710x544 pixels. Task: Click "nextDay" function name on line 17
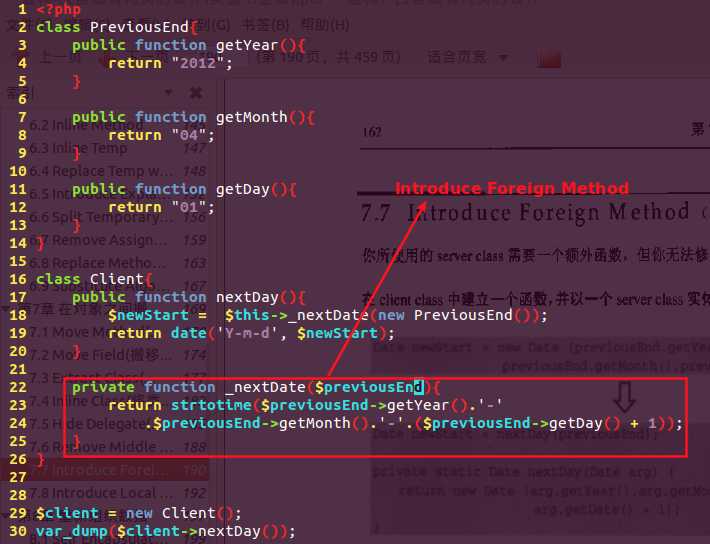click(247, 297)
